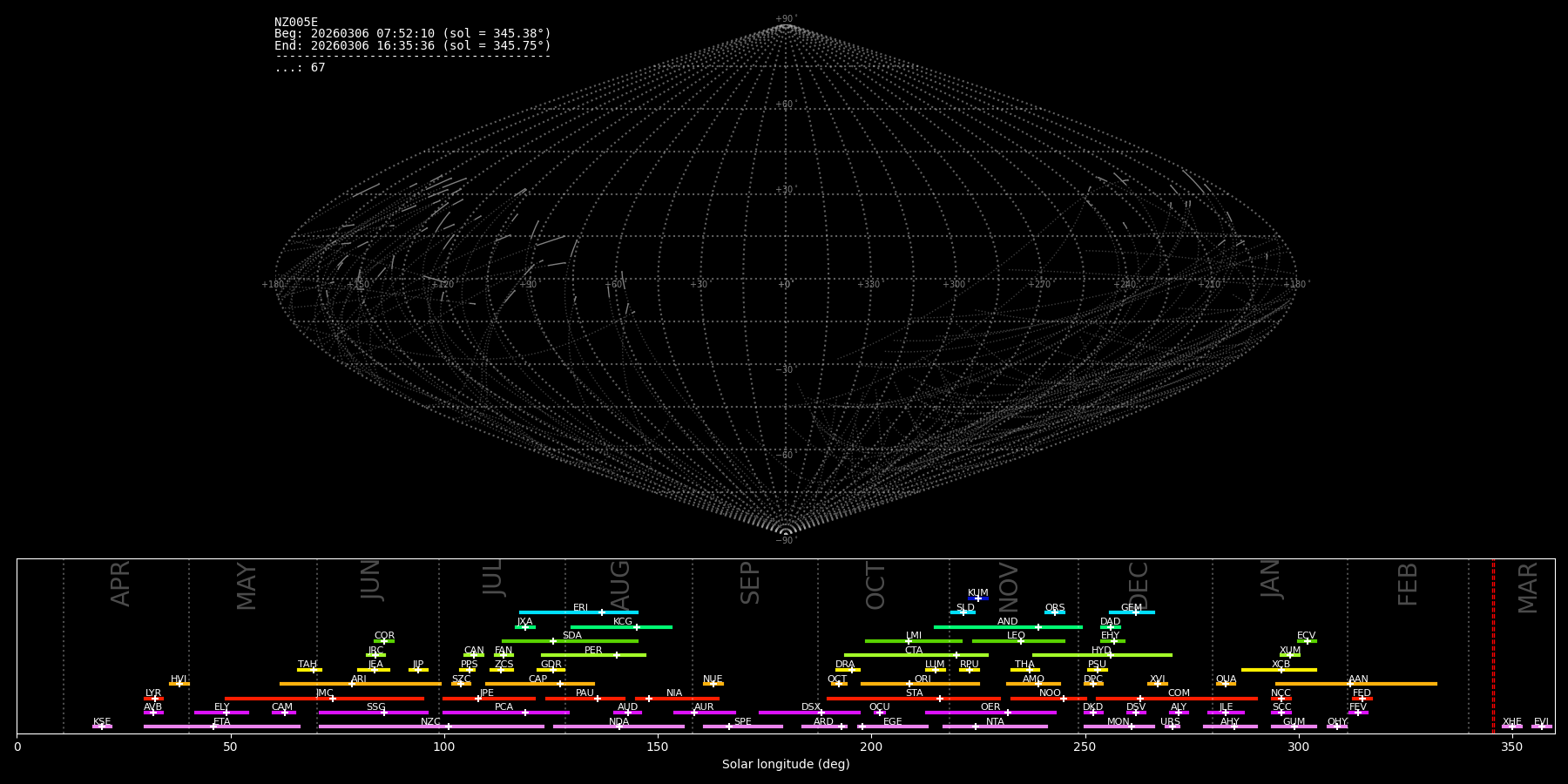Click the red dashed current-longitude marker line
Viewport: 1568px width, 784px height.
click(x=1493, y=645)
